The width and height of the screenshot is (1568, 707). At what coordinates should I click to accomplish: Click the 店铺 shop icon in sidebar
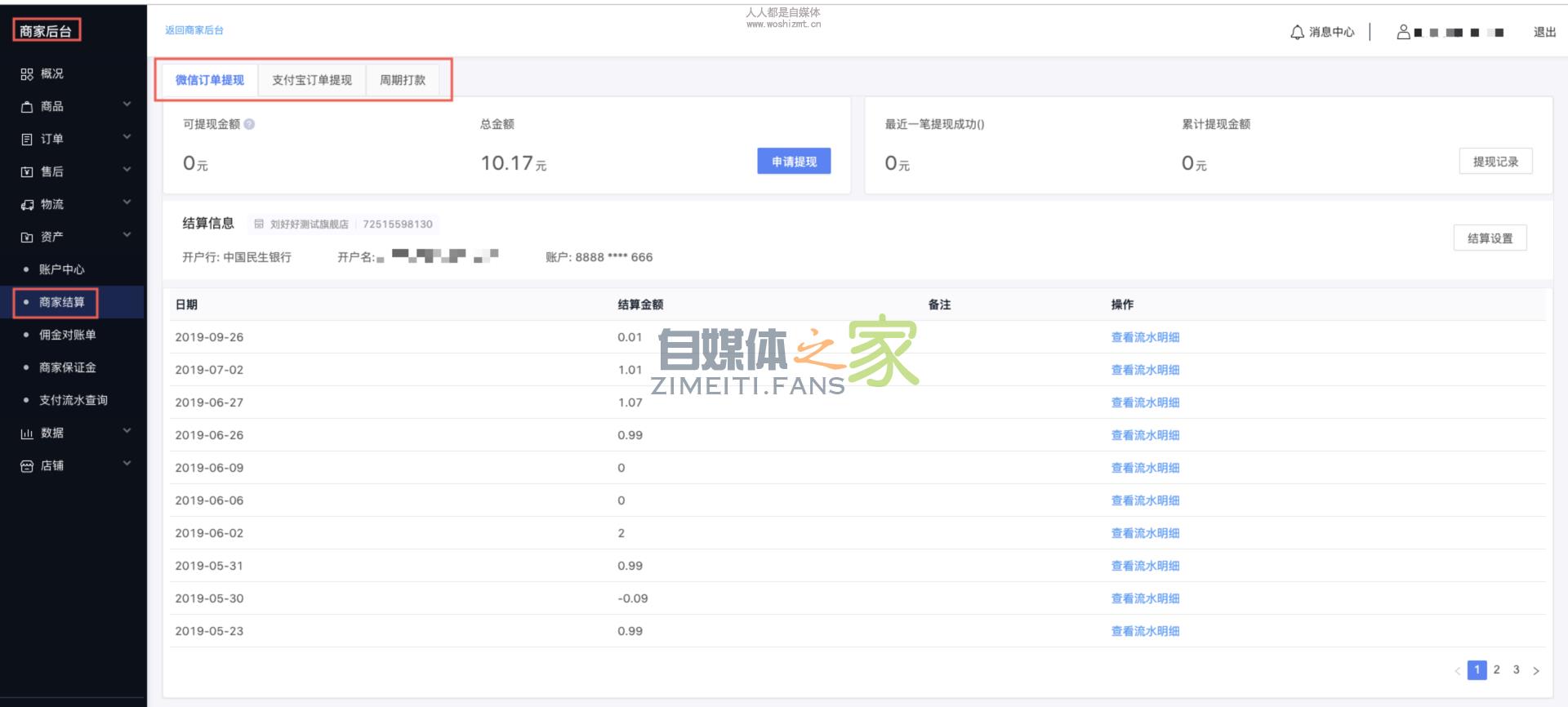click(x=27, y=466)
